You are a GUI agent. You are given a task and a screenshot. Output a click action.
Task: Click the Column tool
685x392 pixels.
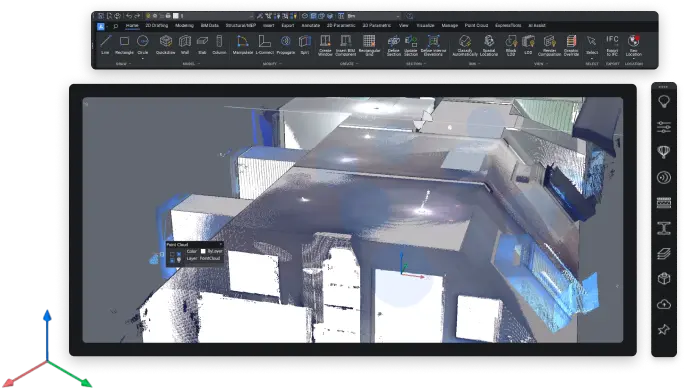(219, 45)
